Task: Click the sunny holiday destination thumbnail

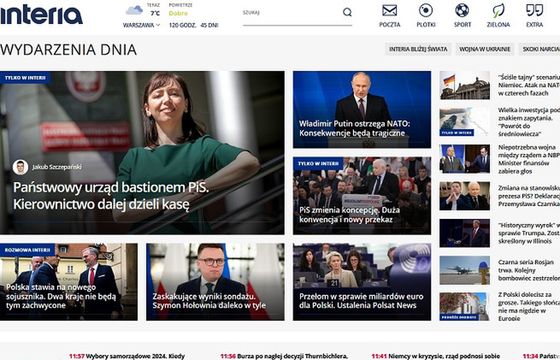Action: (x=465, y=307)
